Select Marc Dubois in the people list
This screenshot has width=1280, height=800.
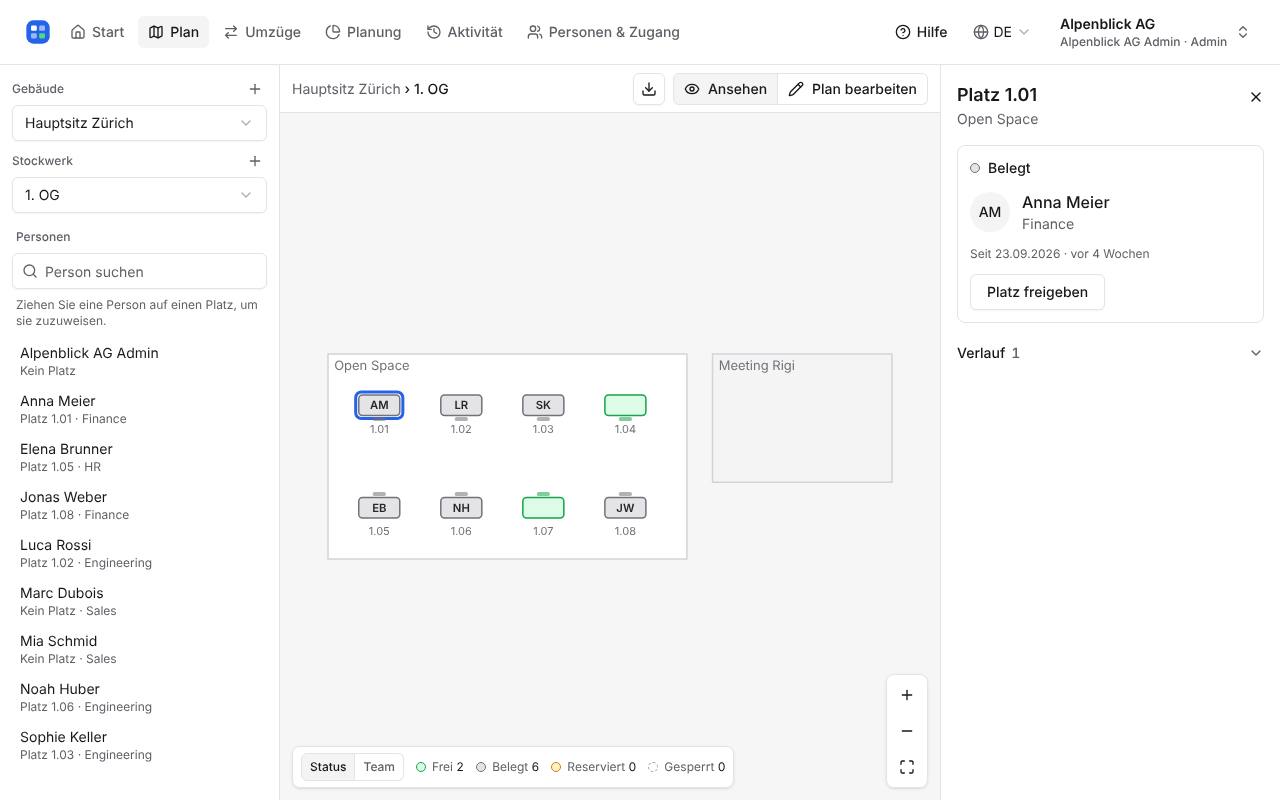coord(139,601)
